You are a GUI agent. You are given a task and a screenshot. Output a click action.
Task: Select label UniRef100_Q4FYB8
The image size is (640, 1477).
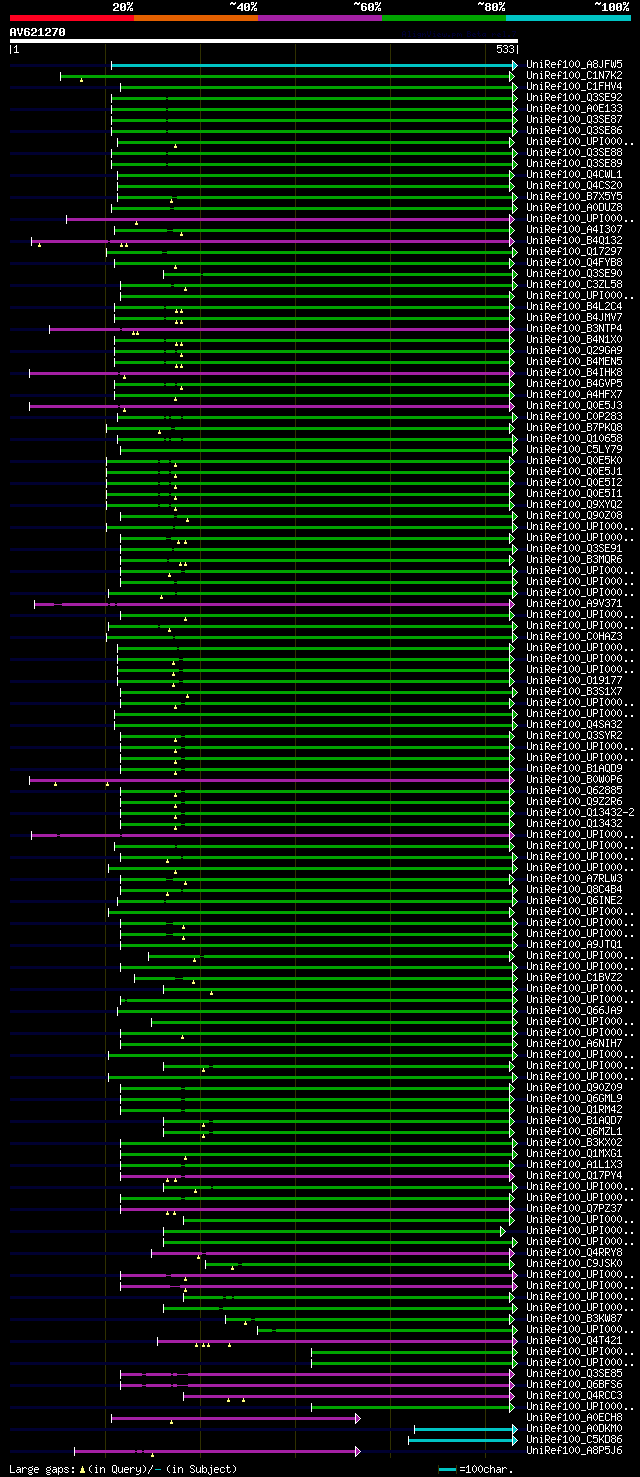[574, 262]
